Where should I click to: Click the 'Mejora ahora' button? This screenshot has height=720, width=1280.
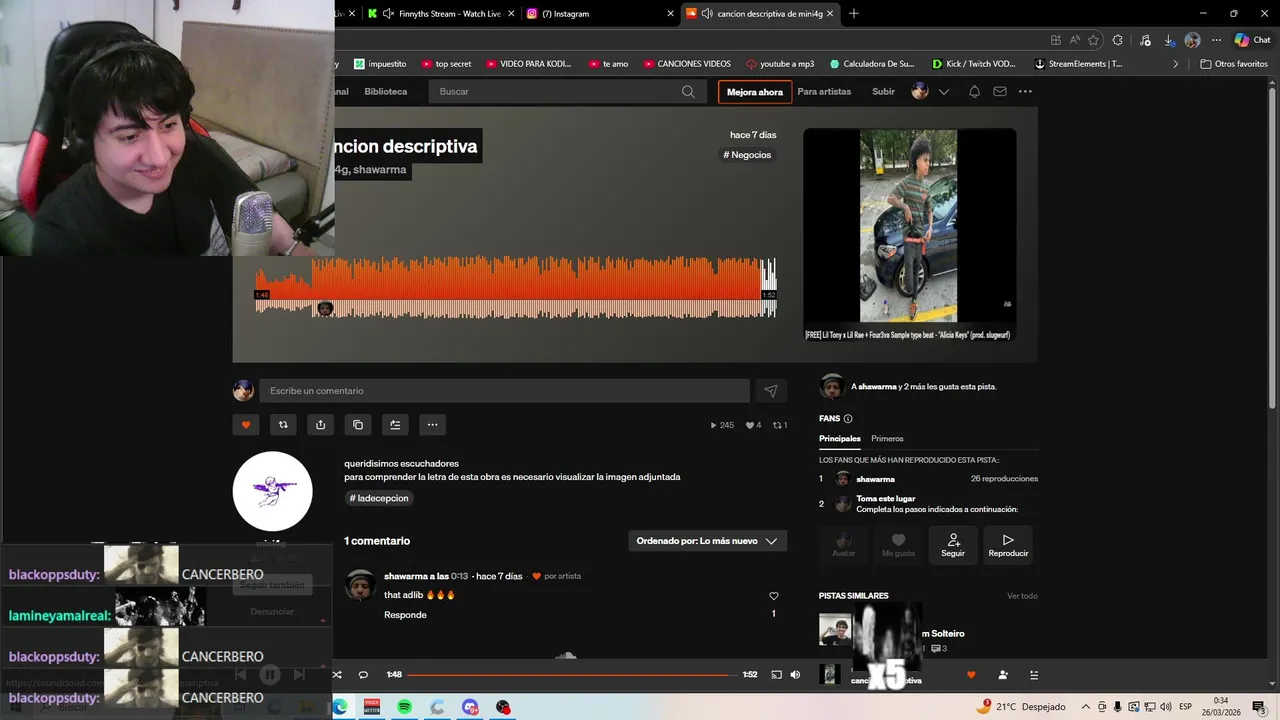pyautogui.click(x=755, y=92)
